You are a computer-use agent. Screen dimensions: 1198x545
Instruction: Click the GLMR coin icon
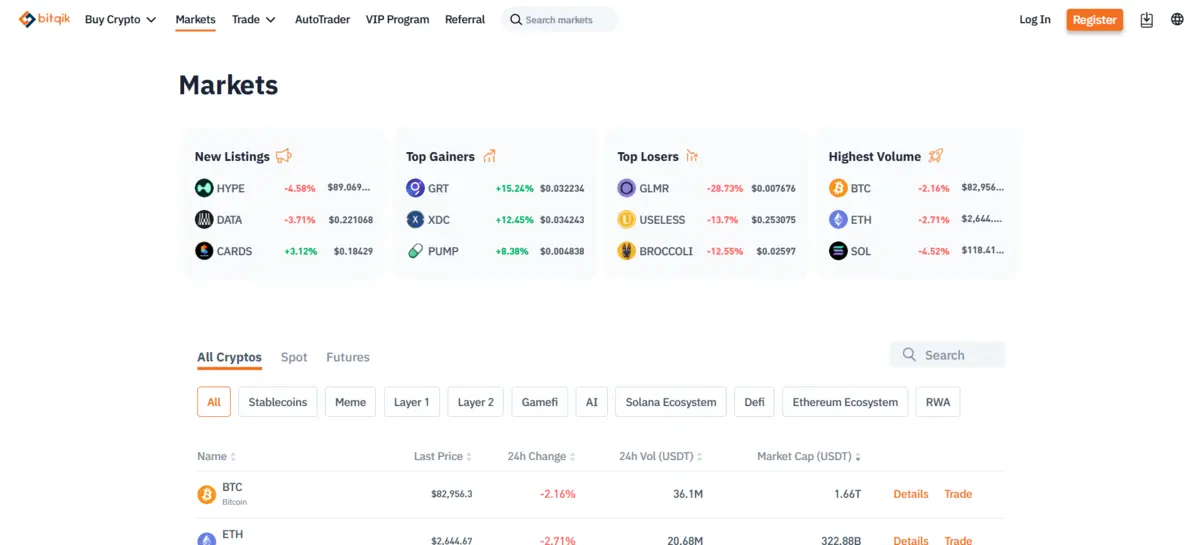pyautogui.click(x=627, y=188)
